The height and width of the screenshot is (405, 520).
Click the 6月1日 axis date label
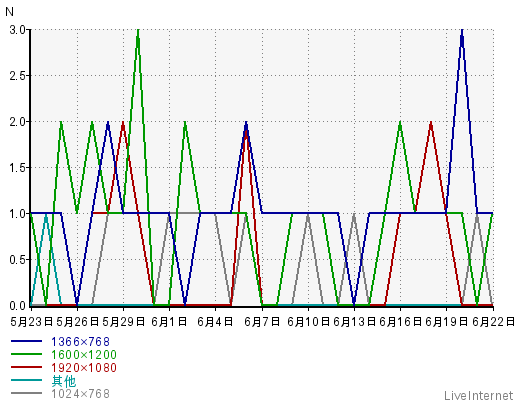pyautogui.click(x=169, y=322)
